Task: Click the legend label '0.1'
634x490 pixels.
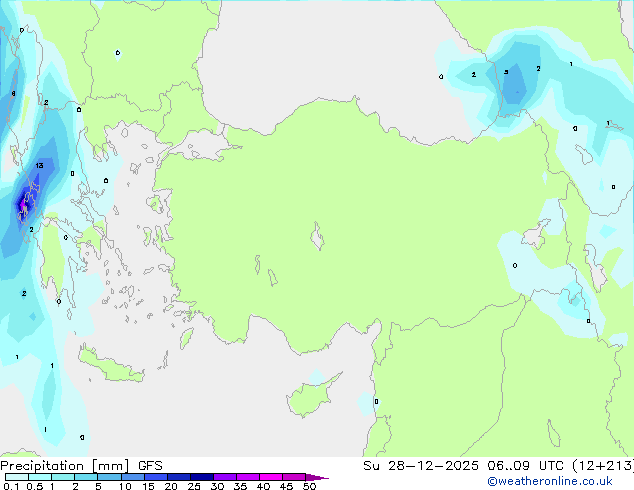Action: (x=11, y=486)
